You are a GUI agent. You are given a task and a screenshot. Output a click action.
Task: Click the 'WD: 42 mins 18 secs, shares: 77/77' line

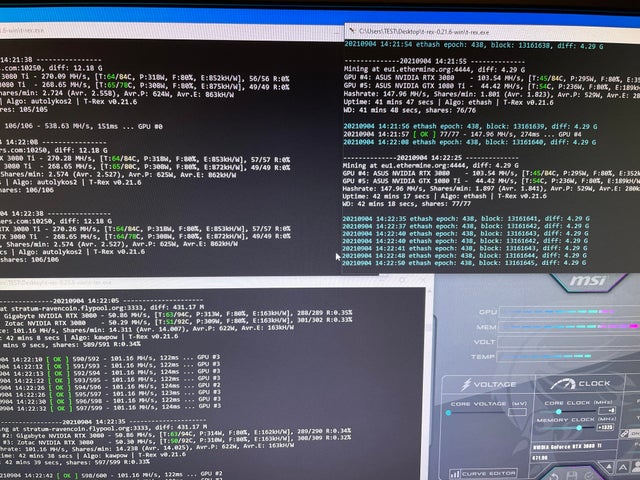tap(407, 204)
